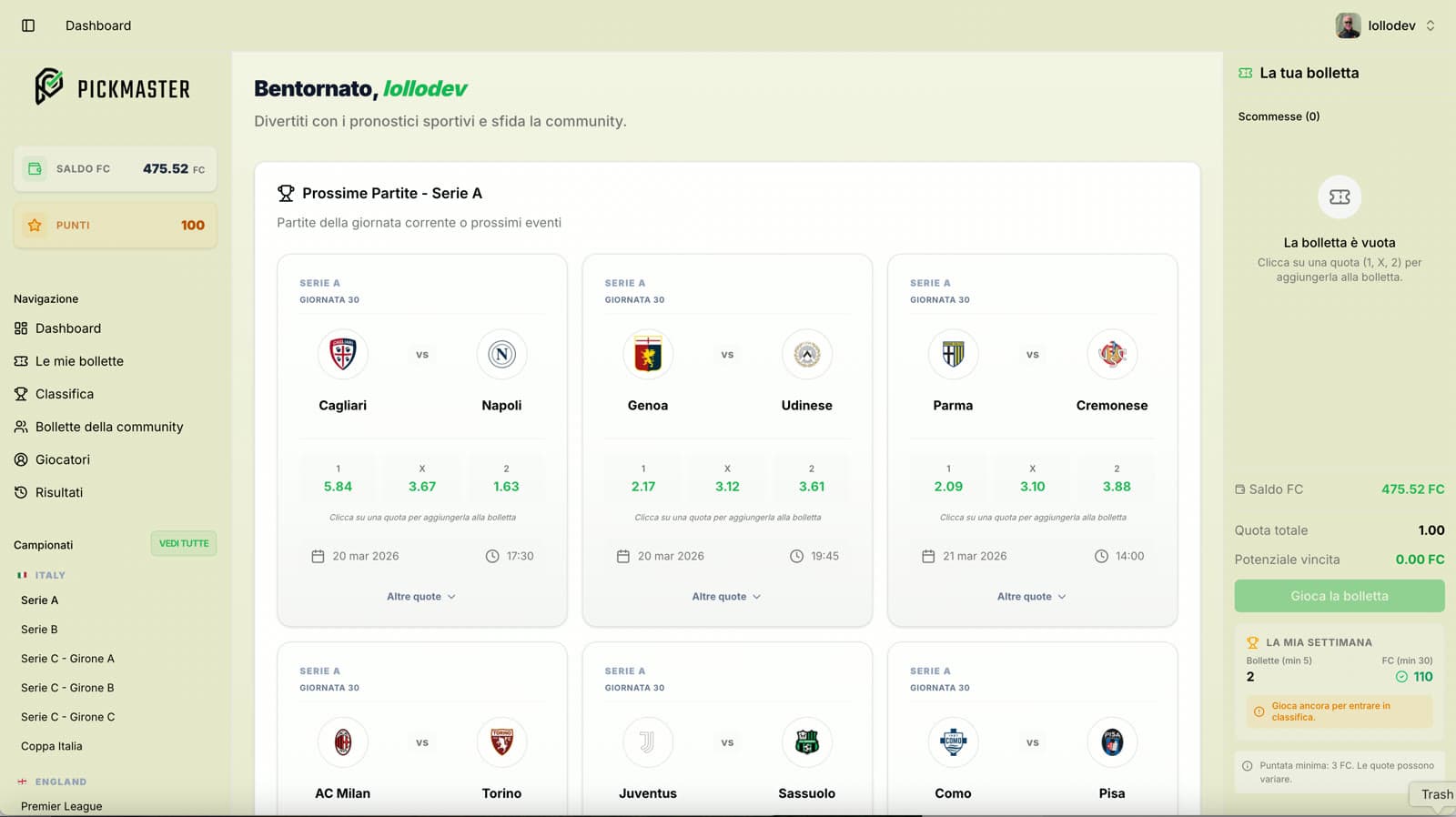Viewport: 1456px width, 817px height.
Task: Click the Genoa team crest
Action: click(x=648, y=354)
